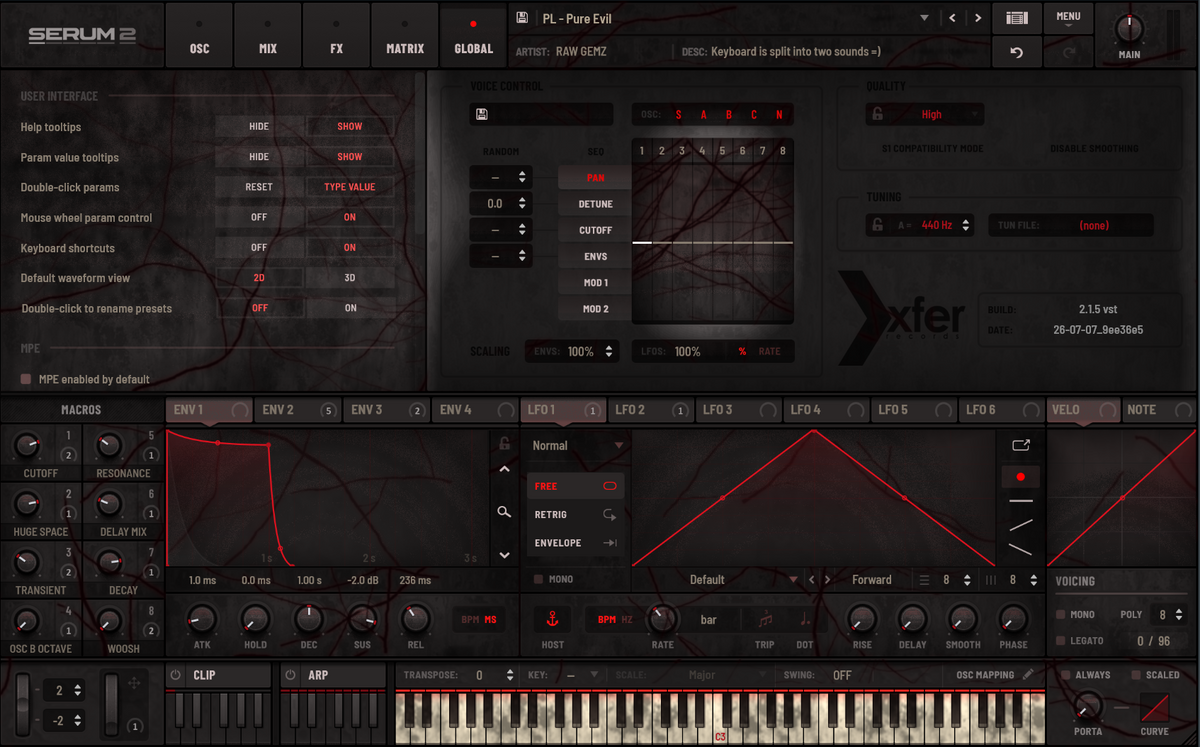Screen dimensions: 1200x747
Task: Click the Voice Control save icon
Action: (482, 115)
